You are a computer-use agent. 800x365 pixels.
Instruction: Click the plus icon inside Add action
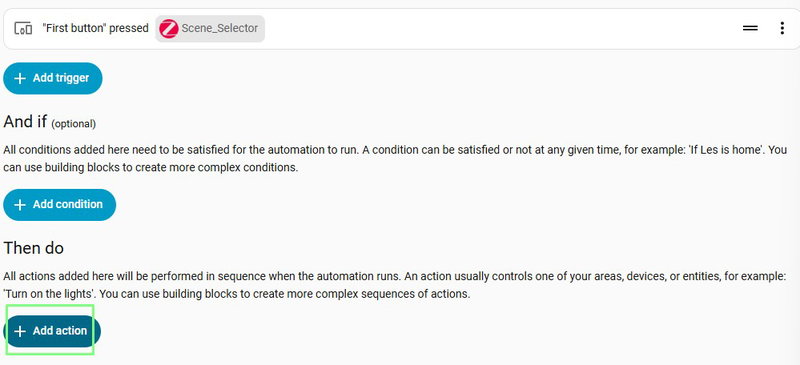click(19, 331)
